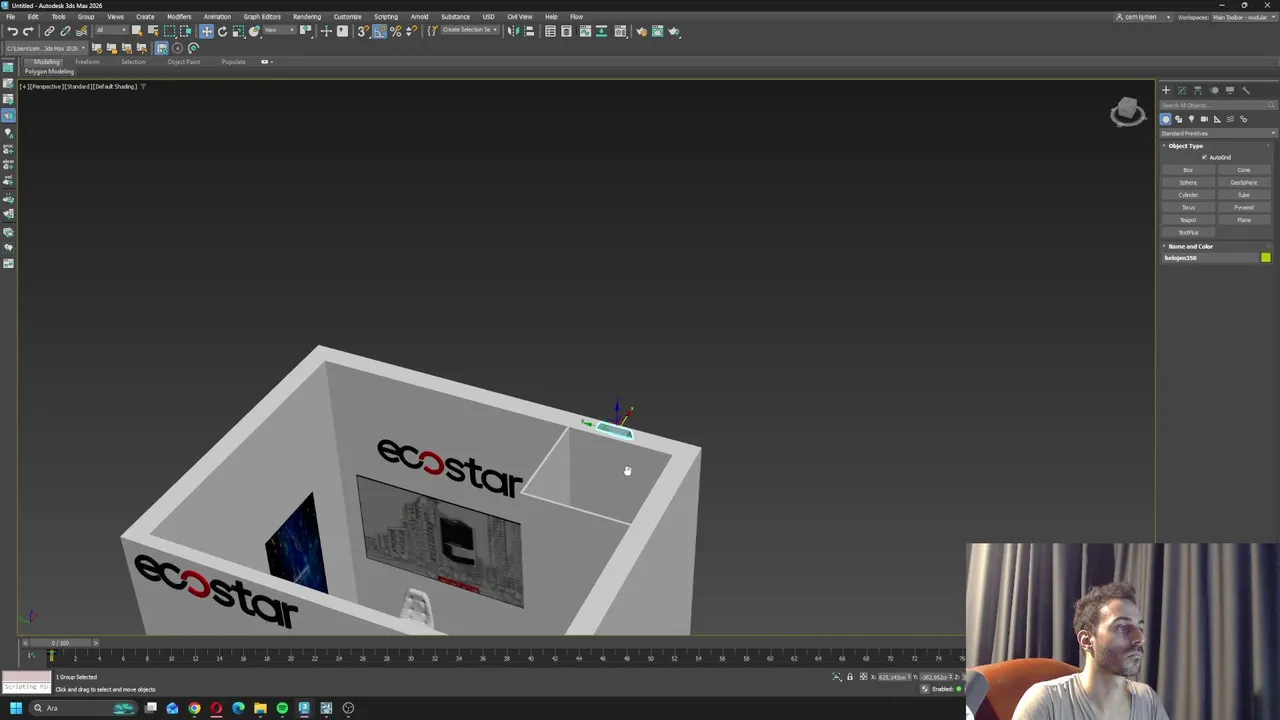Click the TextPlus primitive button
This screenshot has width=1280, height=720.
click(1188, 232)
